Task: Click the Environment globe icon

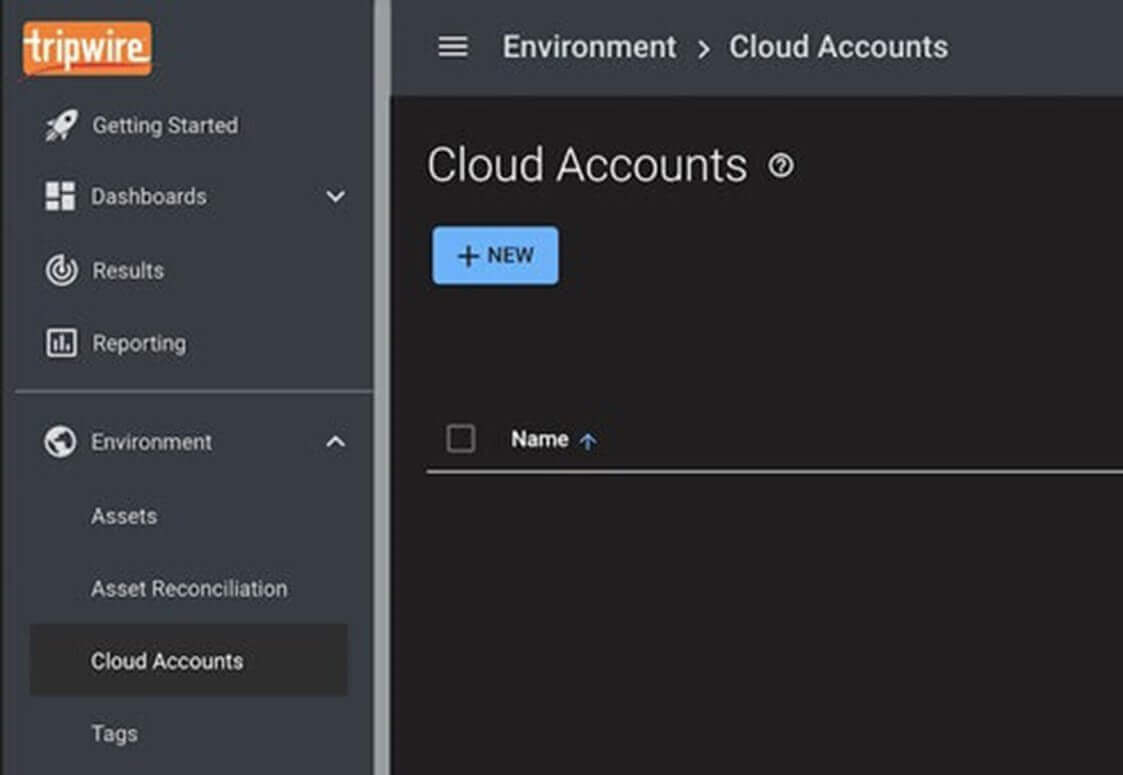Action: 60,442
